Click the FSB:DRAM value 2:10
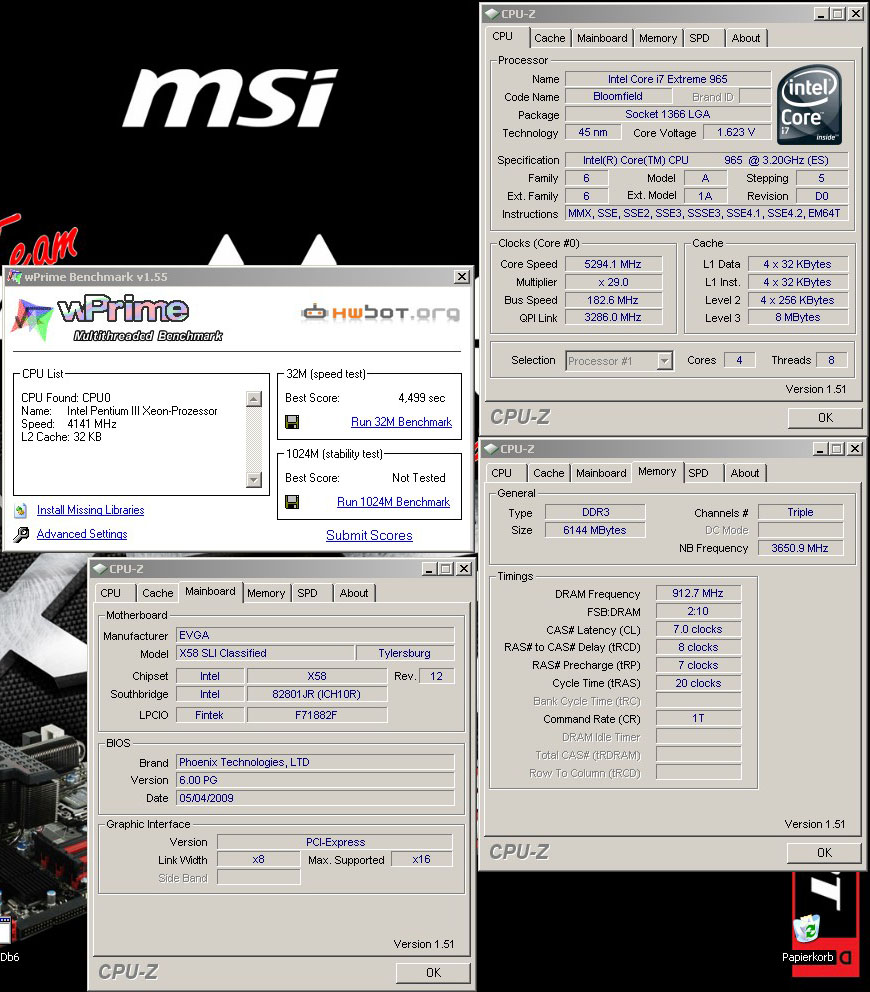The height and width of the screenshot is (992, 870). pyautogui.click(x=698, y=611)
